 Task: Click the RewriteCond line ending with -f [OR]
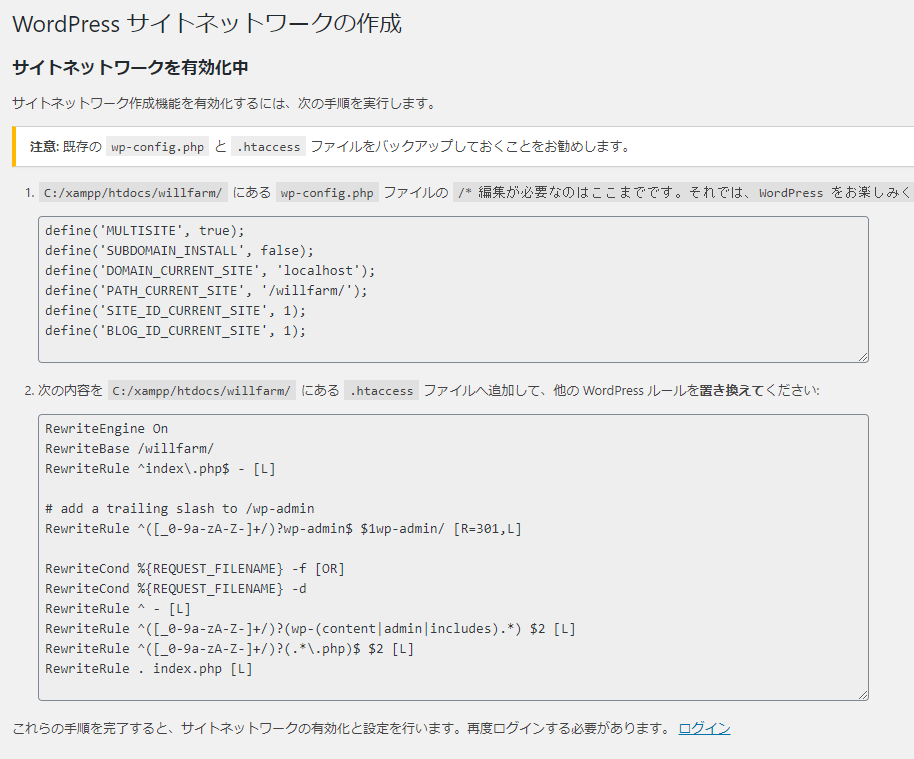pyautogui.click(x=195, y=568)
